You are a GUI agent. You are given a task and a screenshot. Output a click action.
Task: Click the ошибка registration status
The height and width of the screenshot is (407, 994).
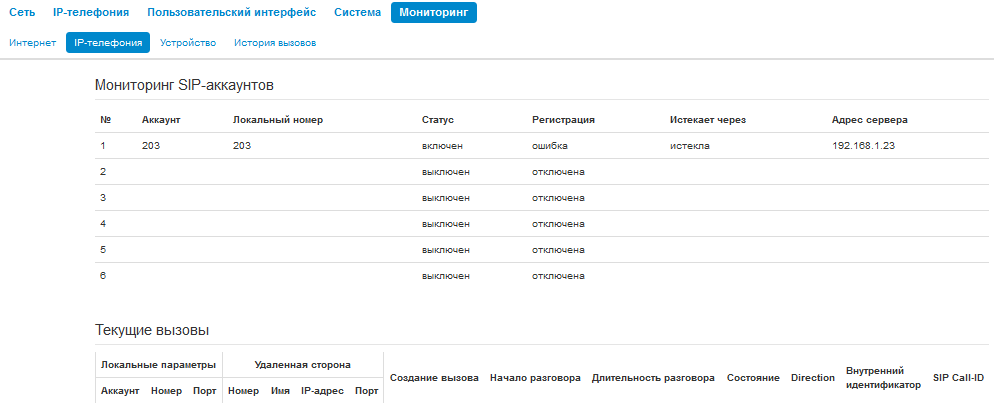point(550,146)
